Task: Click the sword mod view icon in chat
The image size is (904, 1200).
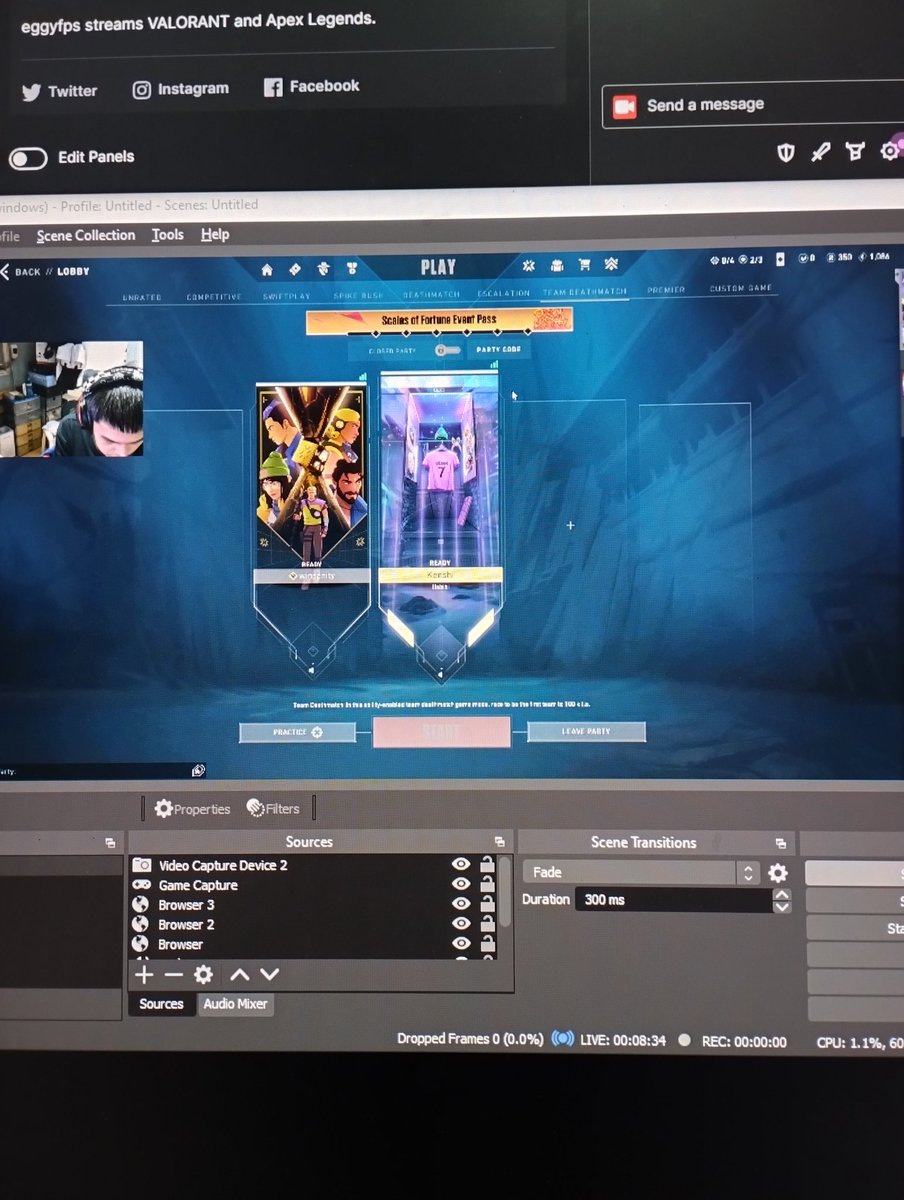Action: (x=820, y=152)
